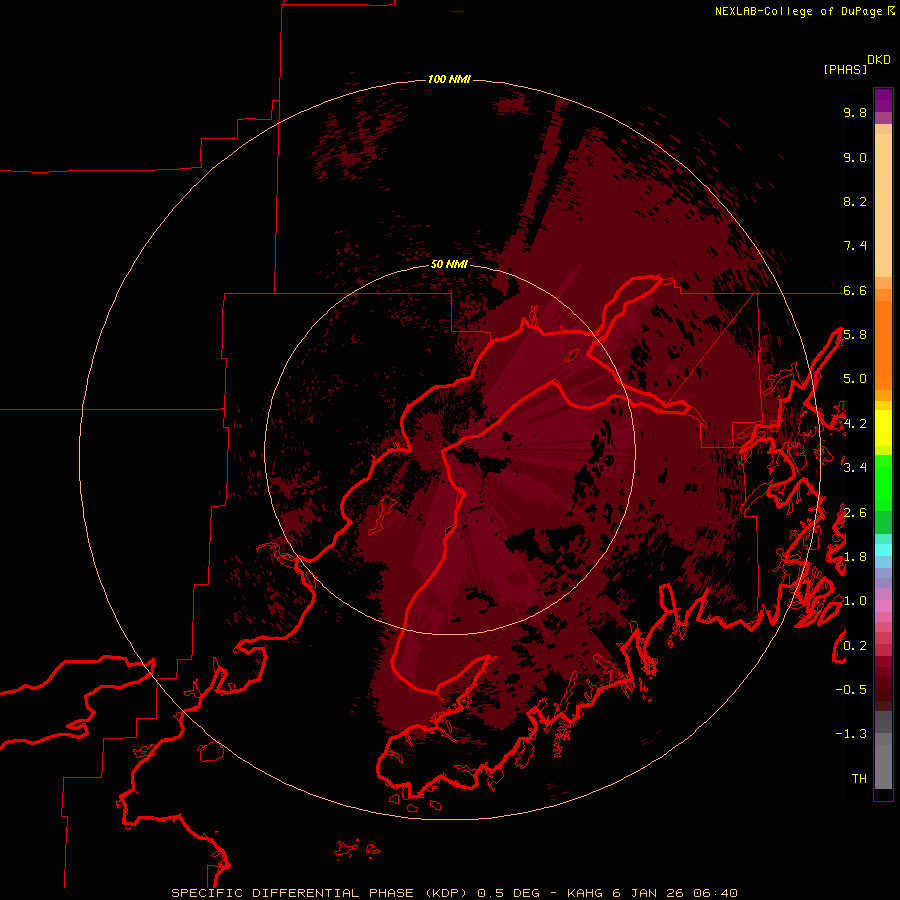Click the 4.2 value on the color scale

(855, 424)
